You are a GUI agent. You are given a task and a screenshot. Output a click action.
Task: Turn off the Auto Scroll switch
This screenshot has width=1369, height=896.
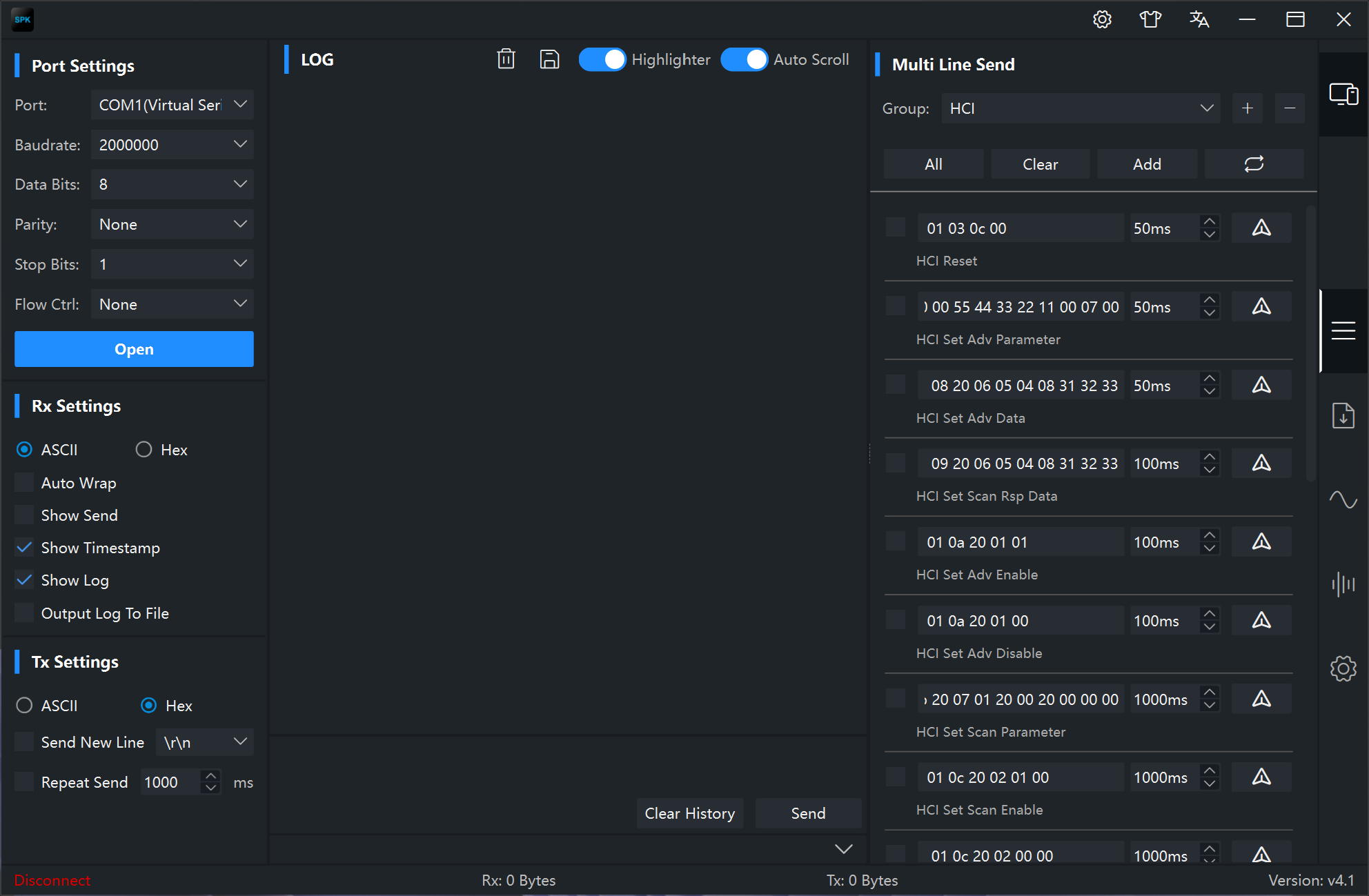click(744, 59)
